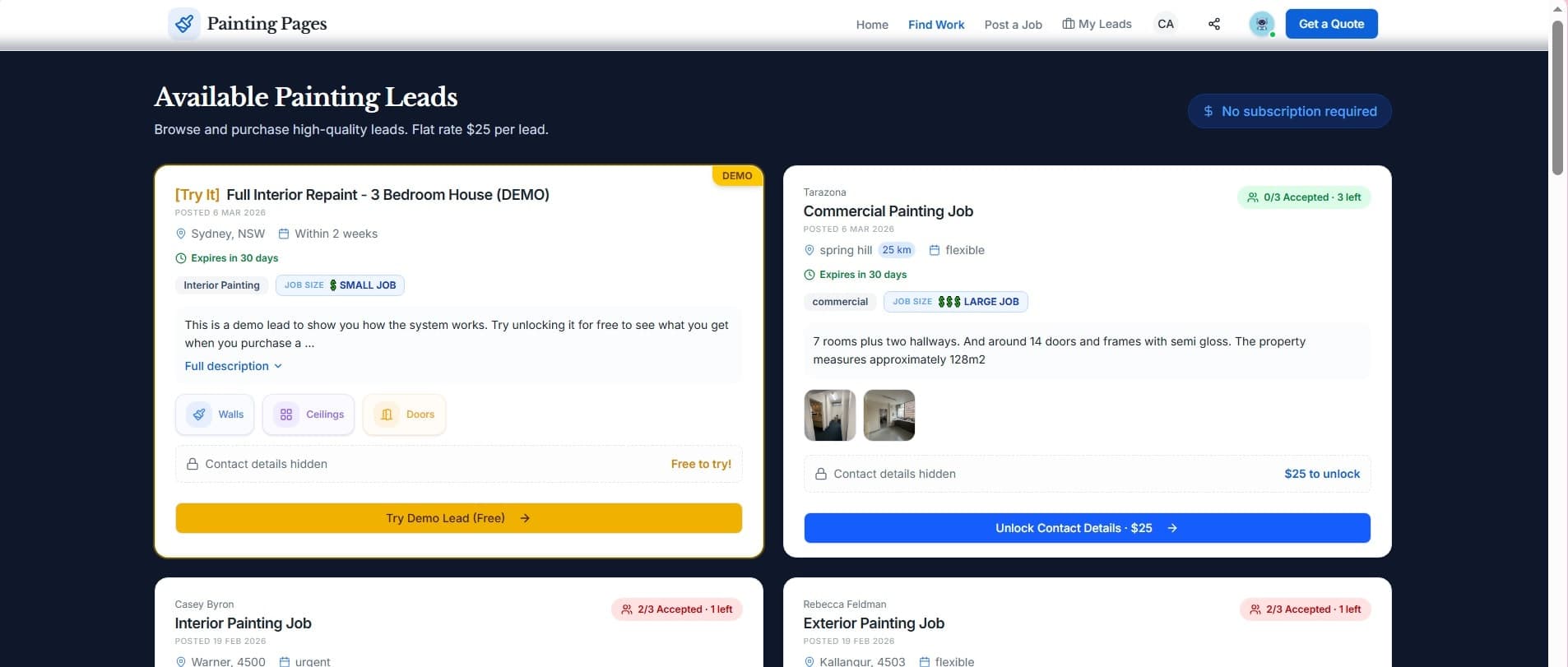
Task: Click Try Demo Lead (Free) button
Action: (458, 518)
